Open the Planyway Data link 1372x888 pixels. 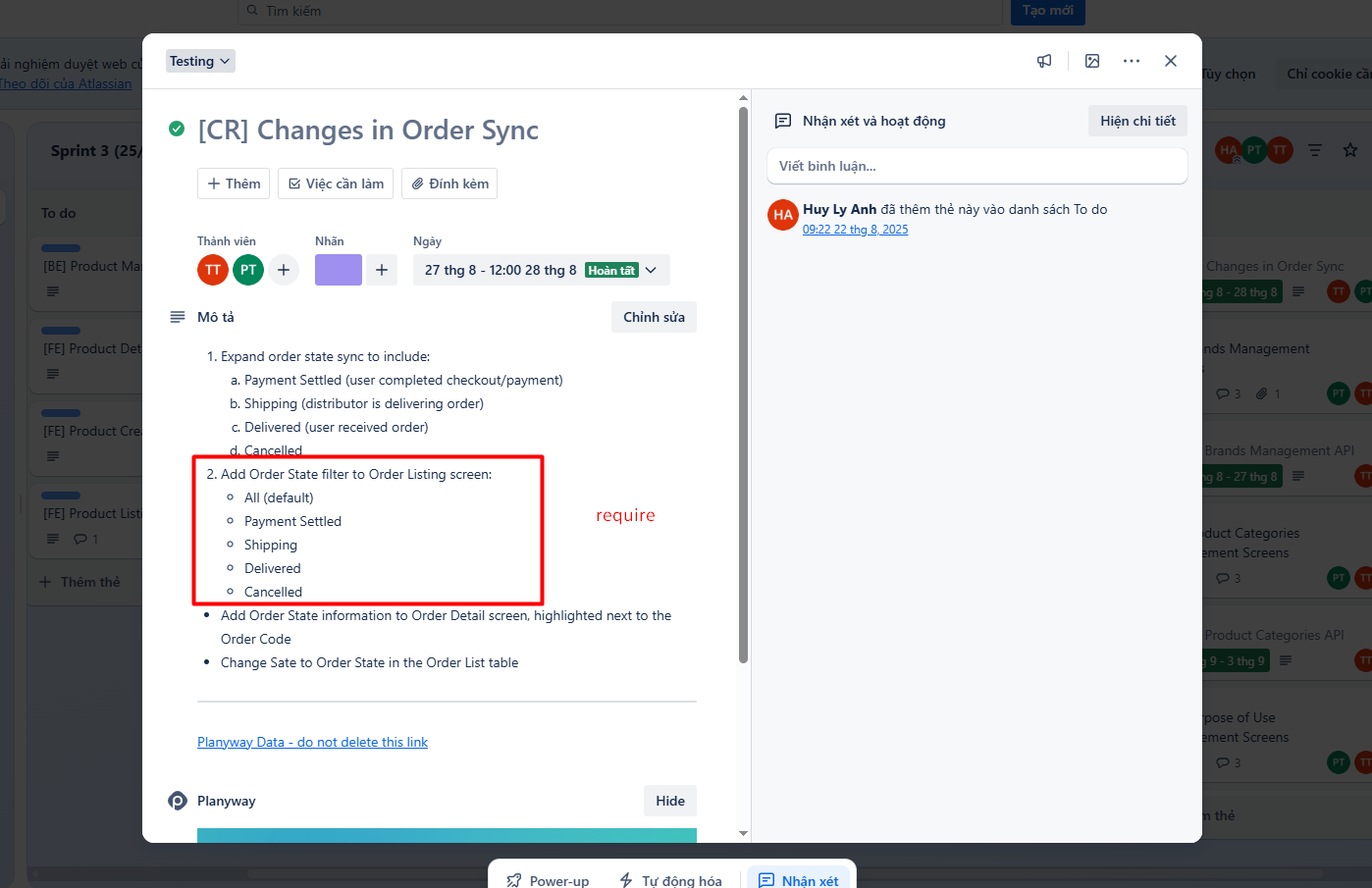point(312,742)
